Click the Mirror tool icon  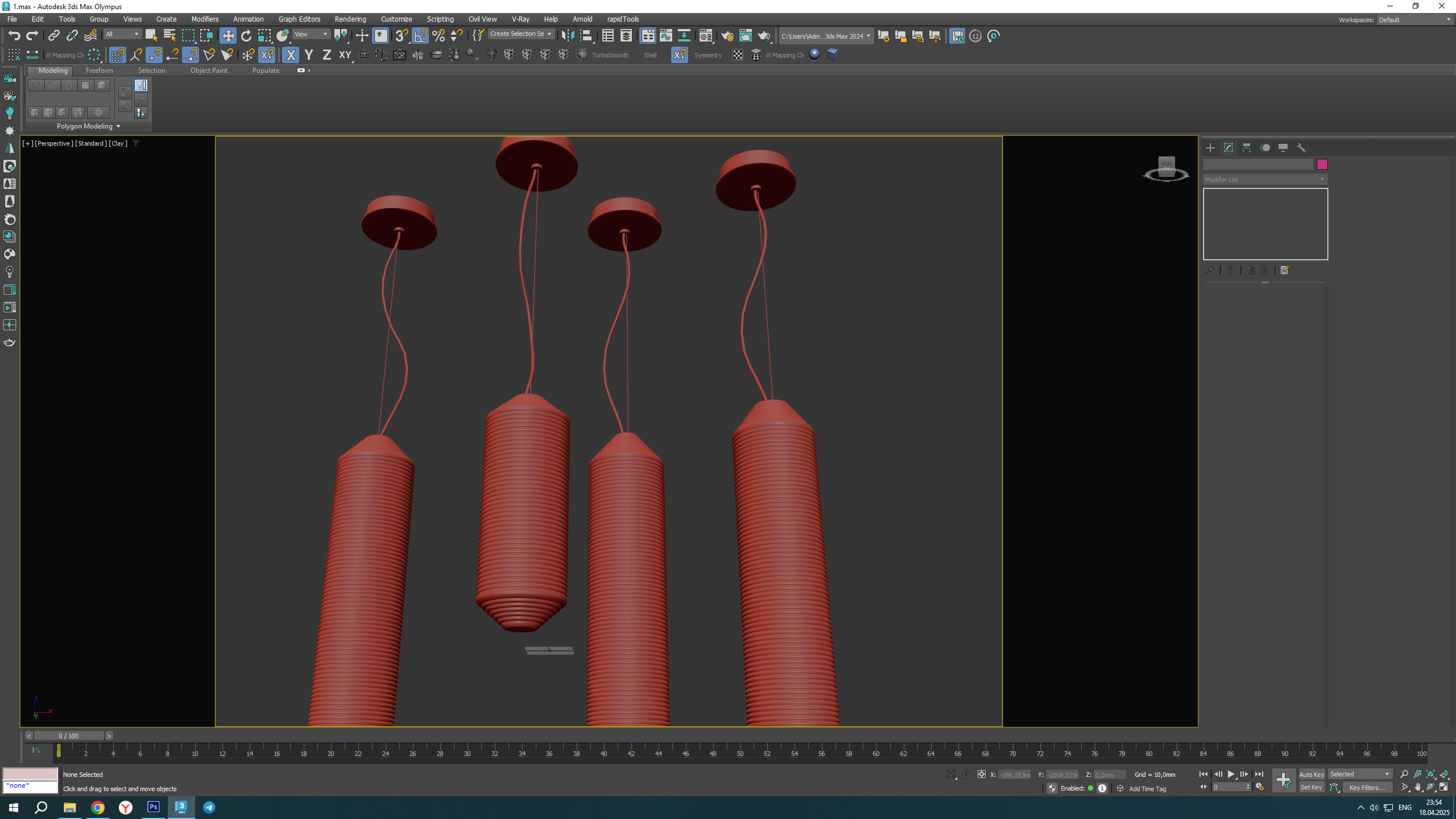tap(567, 36)
